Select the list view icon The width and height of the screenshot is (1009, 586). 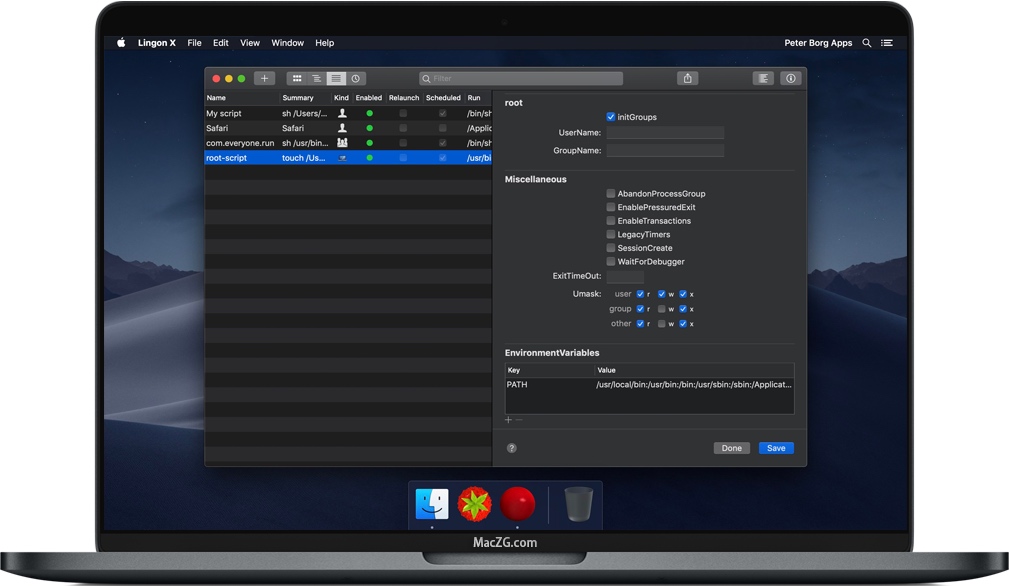(336, 78)
